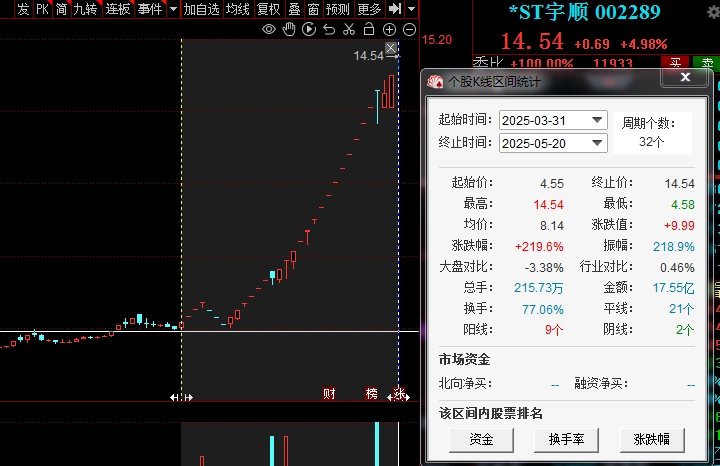Click the red 买 buy button

click(x=675, y=62)
